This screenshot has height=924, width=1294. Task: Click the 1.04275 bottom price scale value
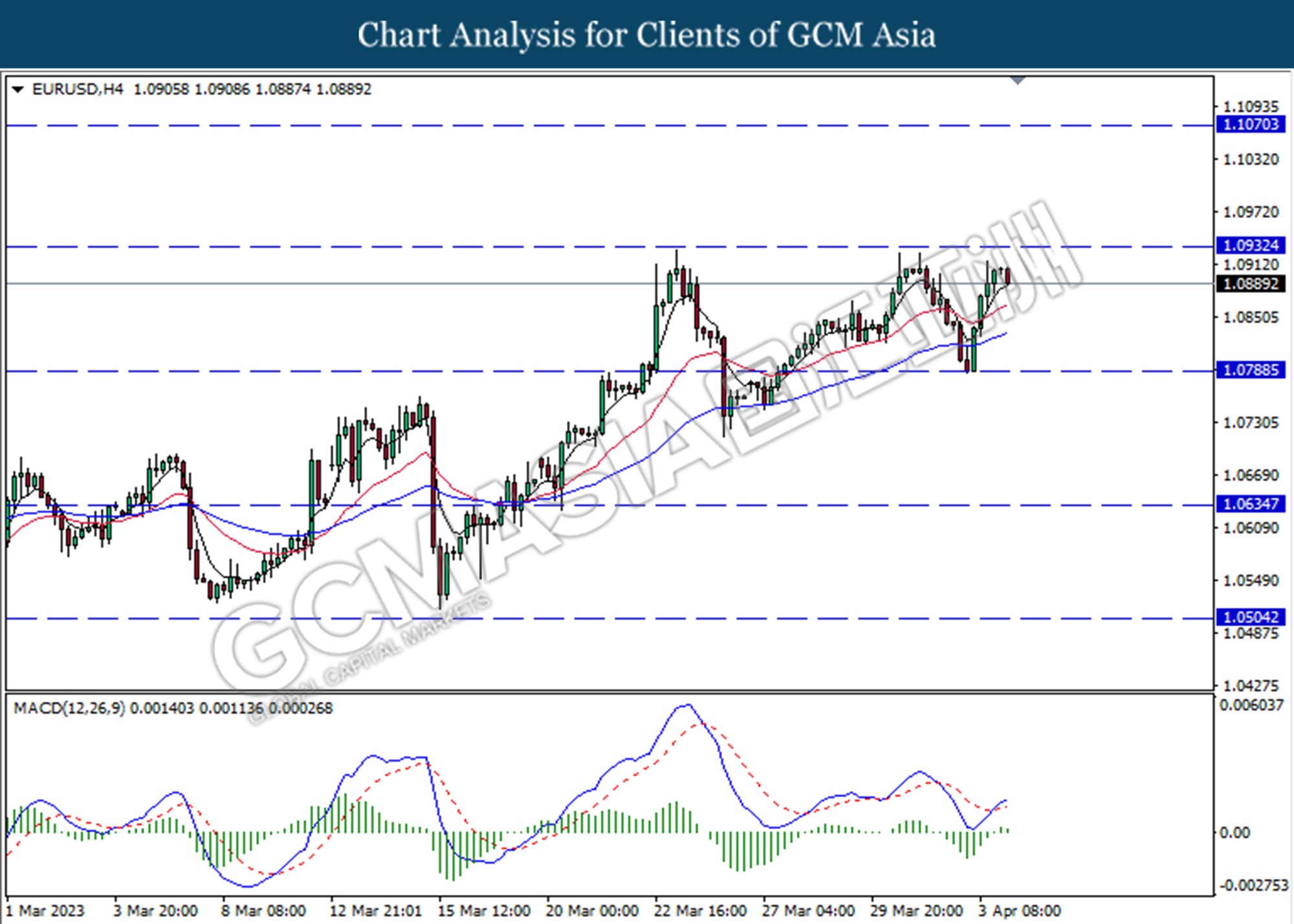pyautogui.click(x=1250, y=685)
